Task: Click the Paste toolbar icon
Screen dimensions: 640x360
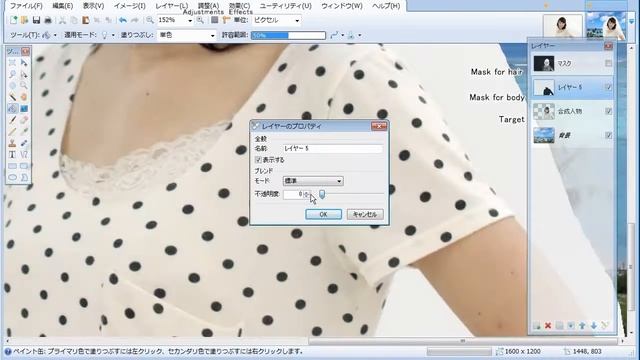Action: click(86, 20)
